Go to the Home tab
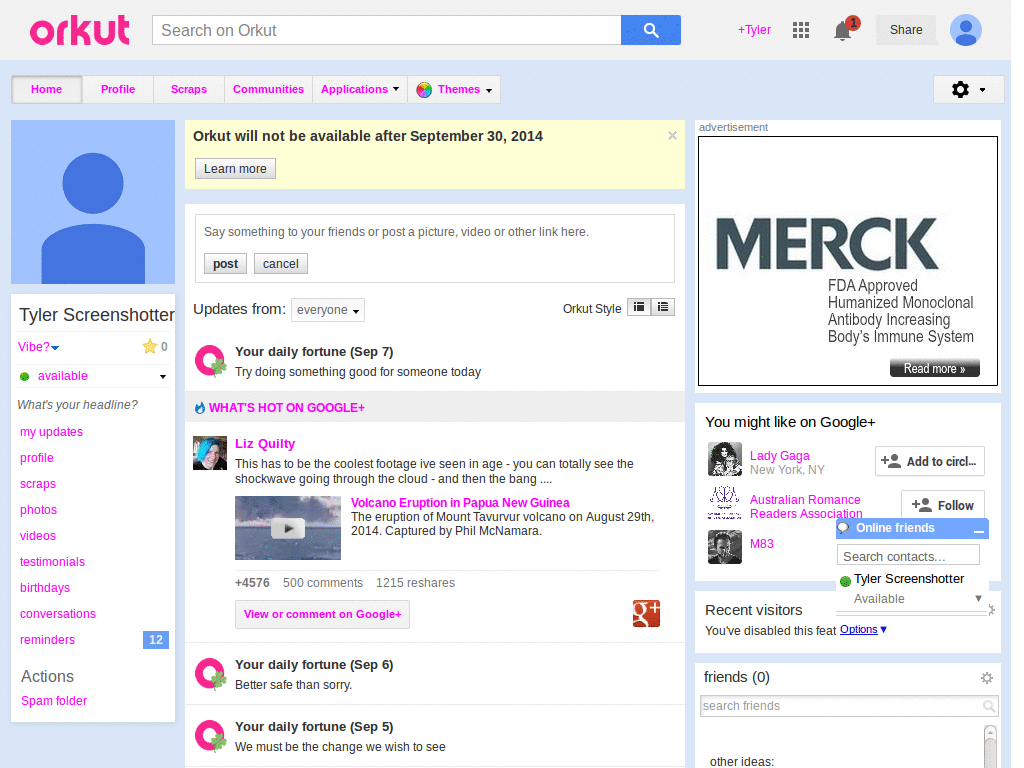Image resolution: width=1024 pixels, height=768 pixels. [46, 89]
